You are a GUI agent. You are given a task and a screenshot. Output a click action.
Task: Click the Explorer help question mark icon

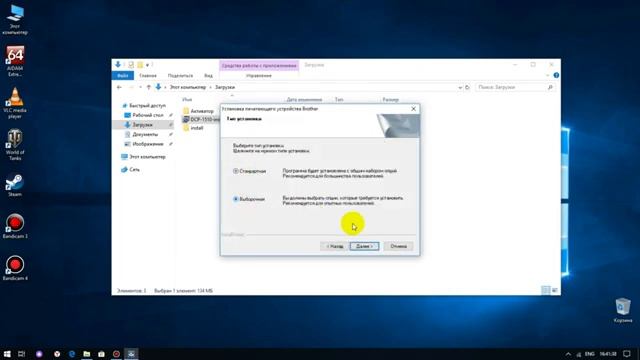556,76
